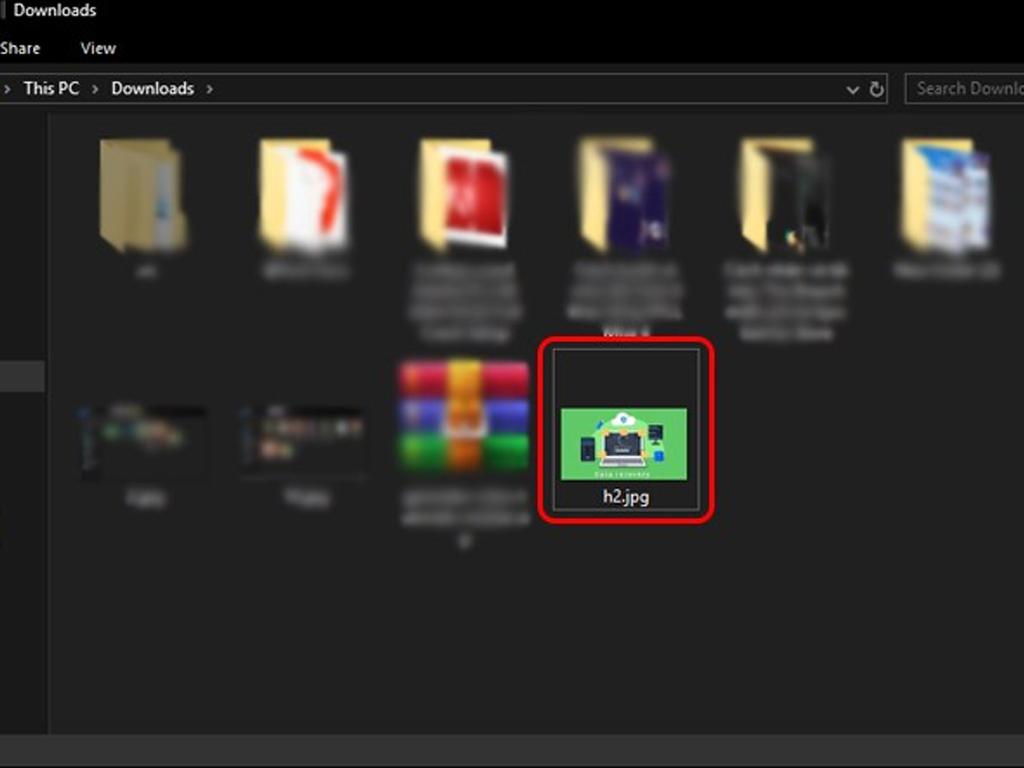Select the dark thumbnail directly left of WinRAR archive
The height and width of the screenshot is (768, 1024).
(x=305, y=438)
